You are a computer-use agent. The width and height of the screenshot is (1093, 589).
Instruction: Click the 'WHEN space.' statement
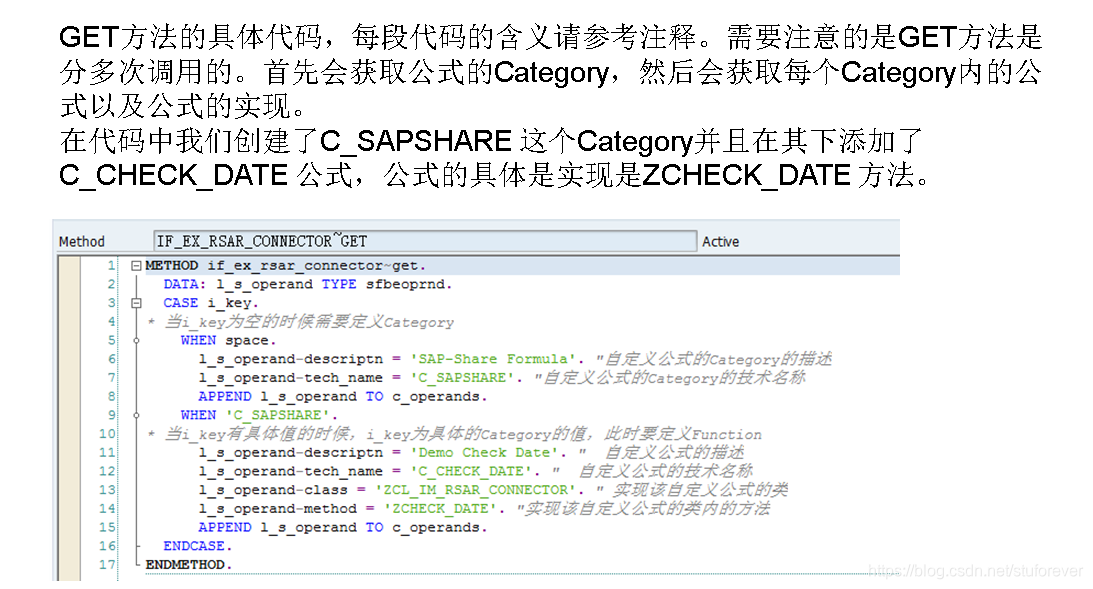[228, 340]
